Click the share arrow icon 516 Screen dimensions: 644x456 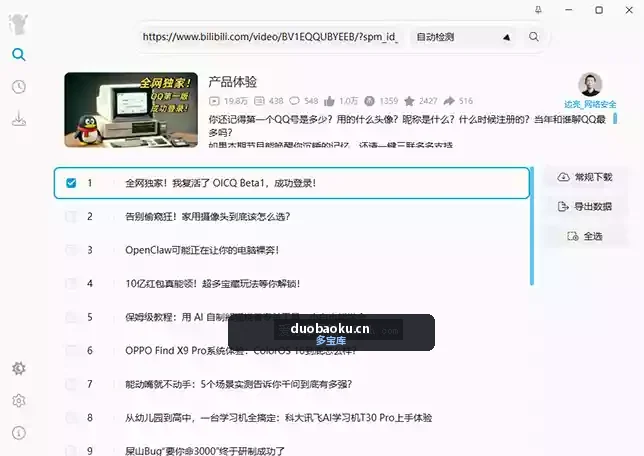(449, 101)
